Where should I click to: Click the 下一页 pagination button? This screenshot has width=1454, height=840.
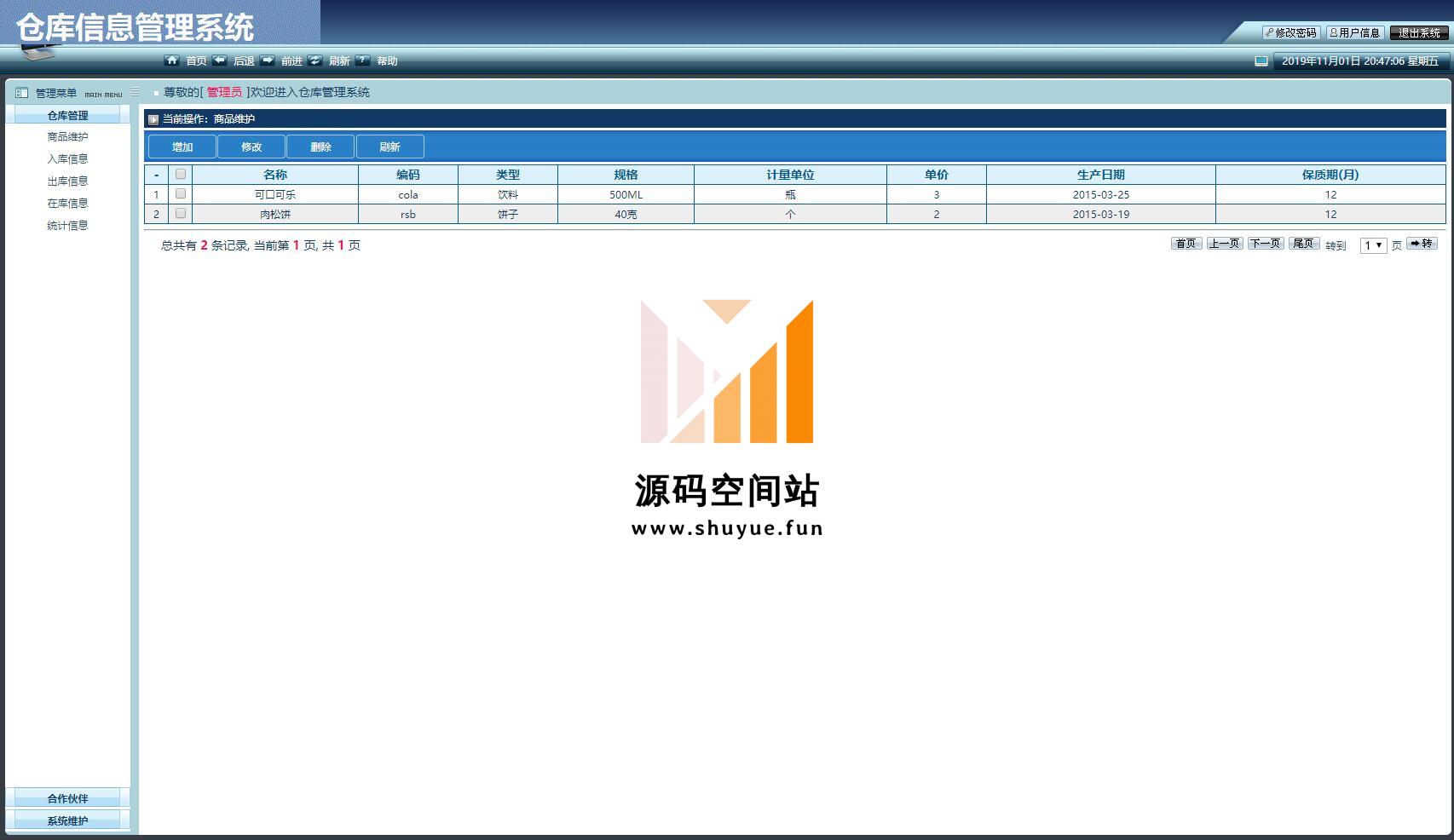tap(1266, 244)
